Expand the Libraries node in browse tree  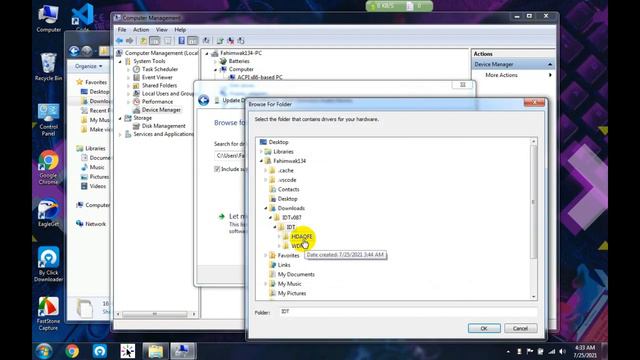(261, 151)
